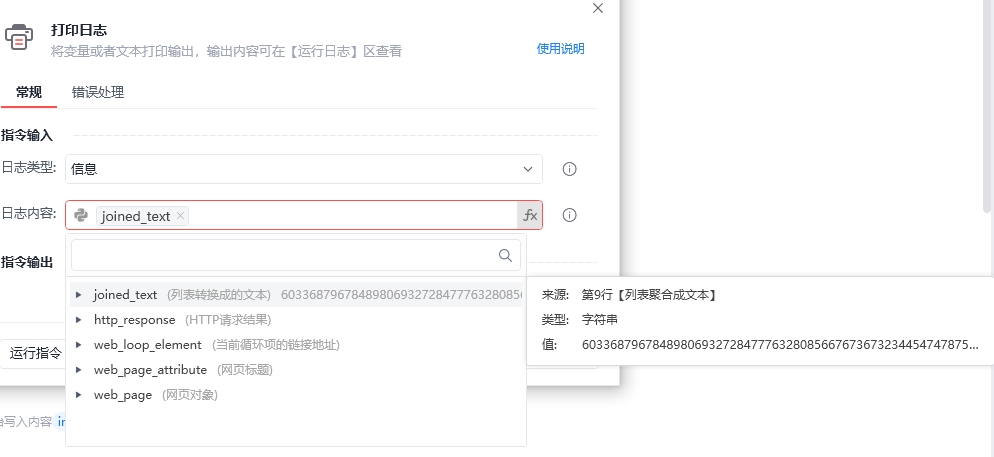Click the tooltip value starting 603368796

pyautogui.click(x=780, y=345)
